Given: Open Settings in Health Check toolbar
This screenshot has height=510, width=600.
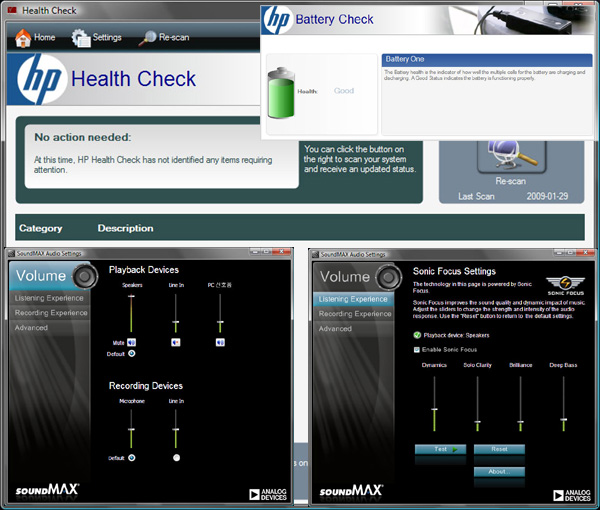Looking at the screenshot, I should click(x=96, y=37).
